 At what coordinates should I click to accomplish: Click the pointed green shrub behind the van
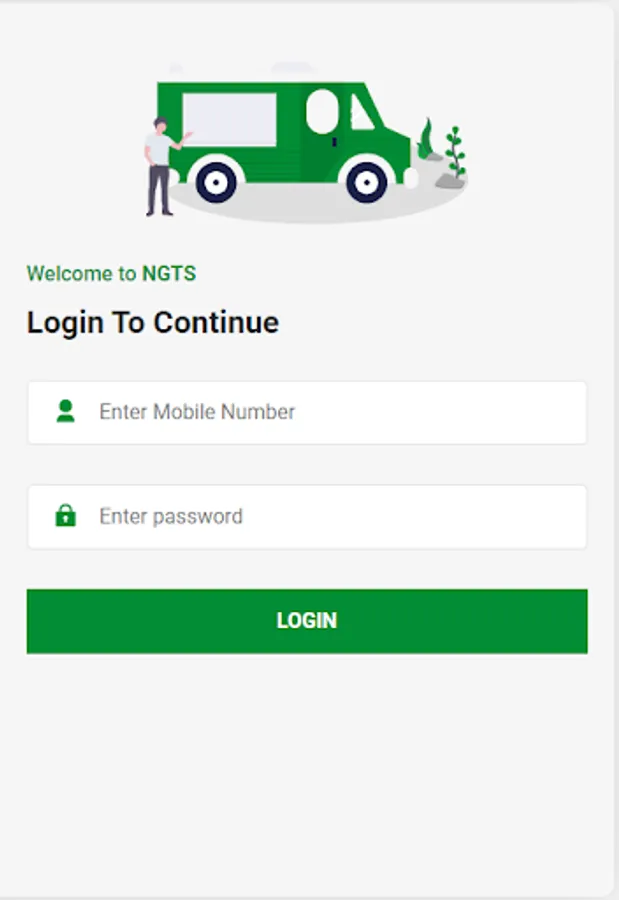(425, 138)
